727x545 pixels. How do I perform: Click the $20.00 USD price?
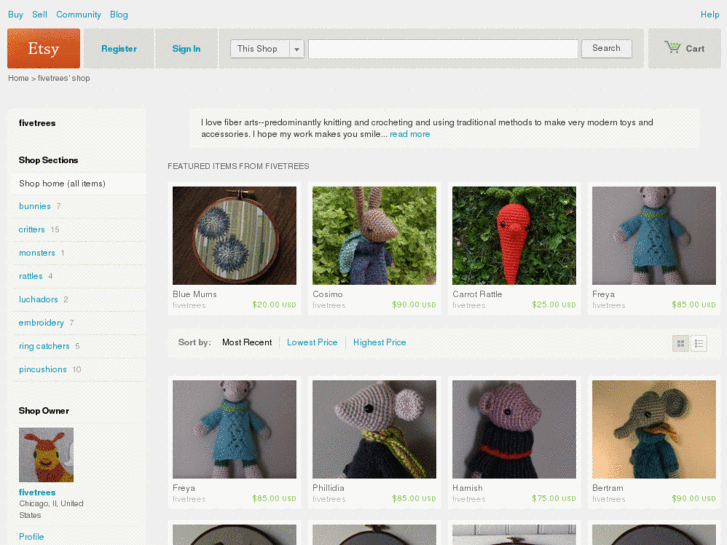point(274,305)
